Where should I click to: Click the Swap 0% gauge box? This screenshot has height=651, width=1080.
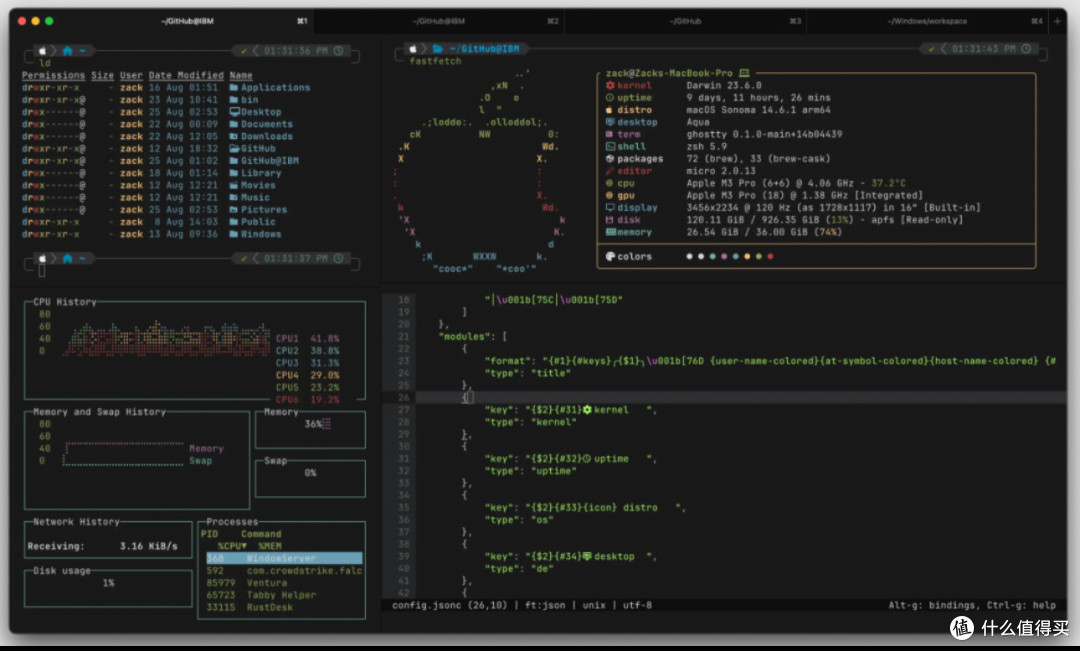click(310, 478)
